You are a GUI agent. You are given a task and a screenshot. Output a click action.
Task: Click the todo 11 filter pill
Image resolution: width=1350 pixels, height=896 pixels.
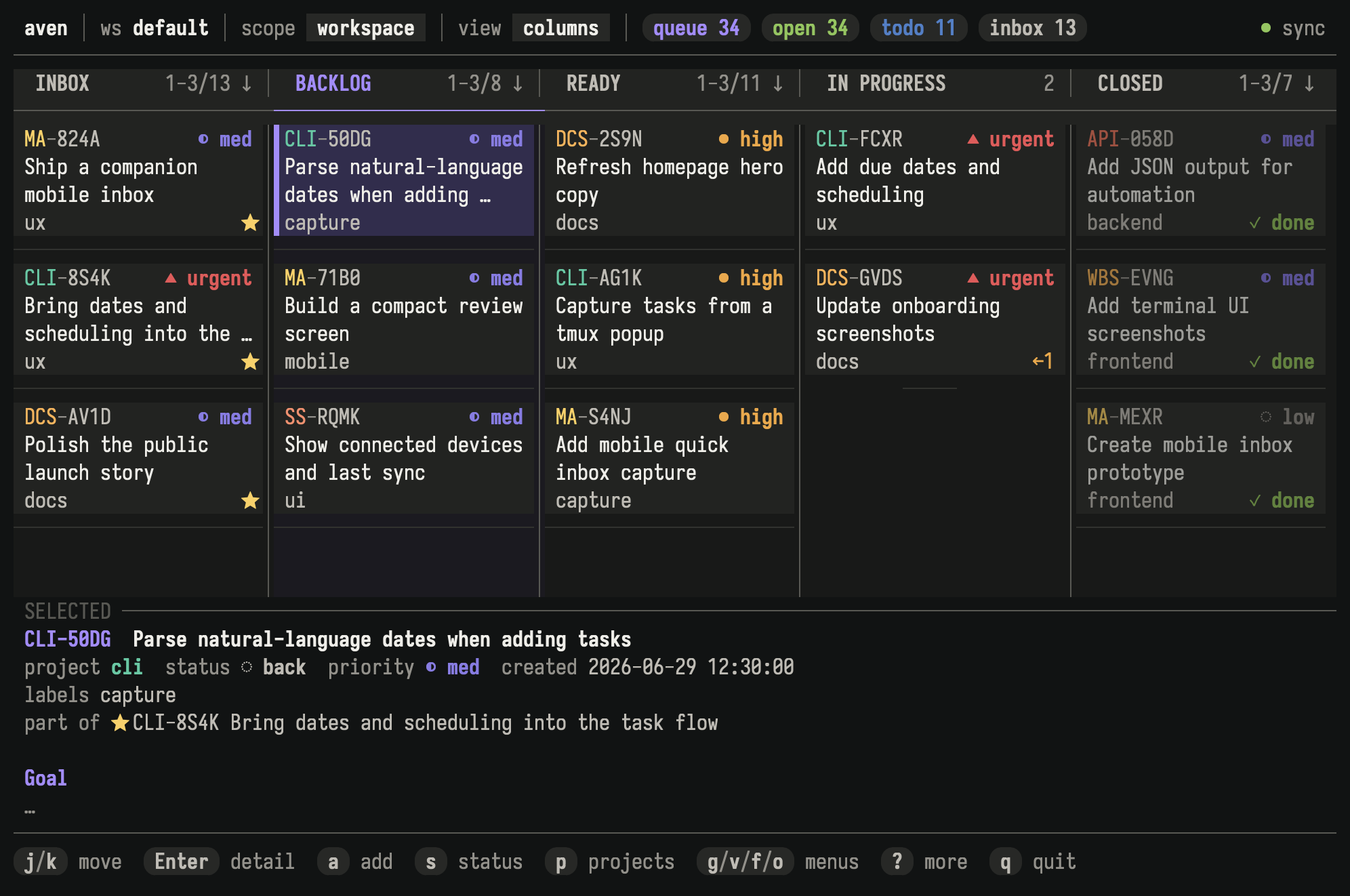click(x=919, y=28)
